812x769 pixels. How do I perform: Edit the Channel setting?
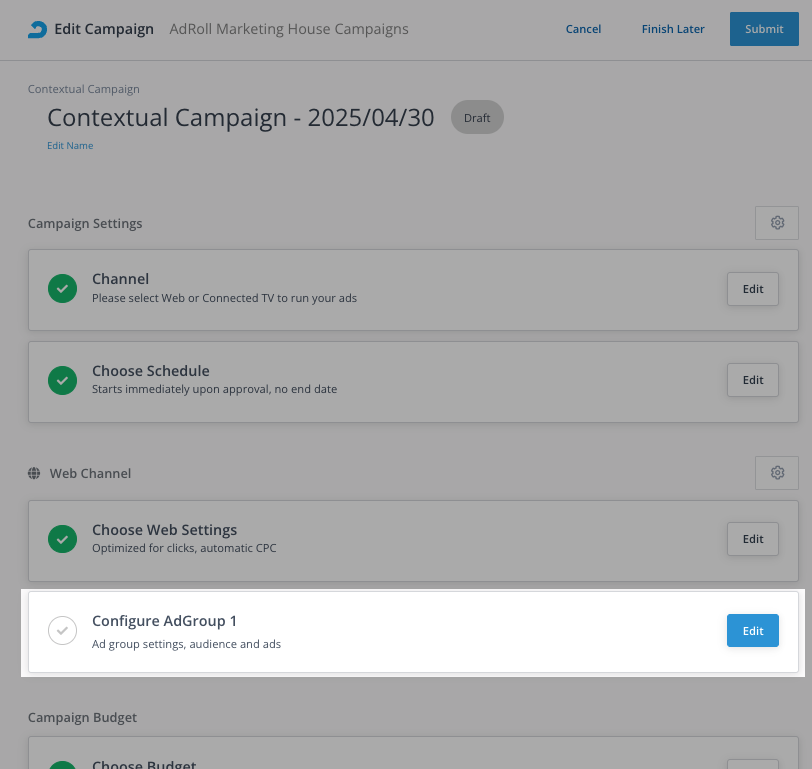752,289
